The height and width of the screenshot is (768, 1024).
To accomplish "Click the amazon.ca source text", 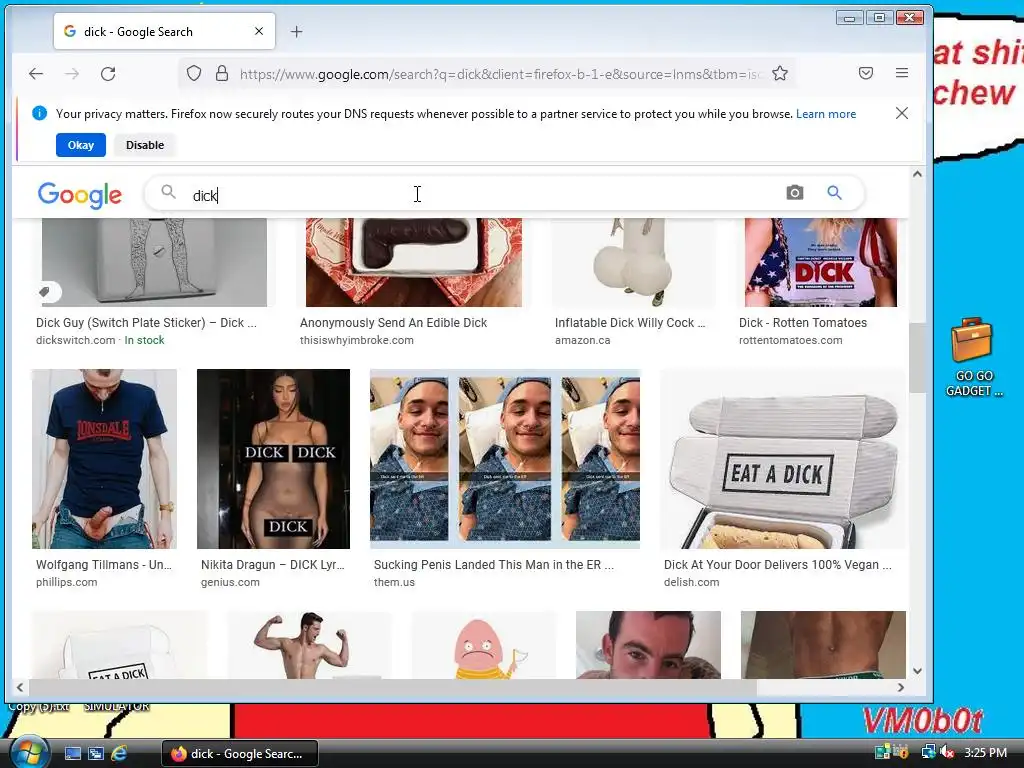I will click(x=583, y=340).
